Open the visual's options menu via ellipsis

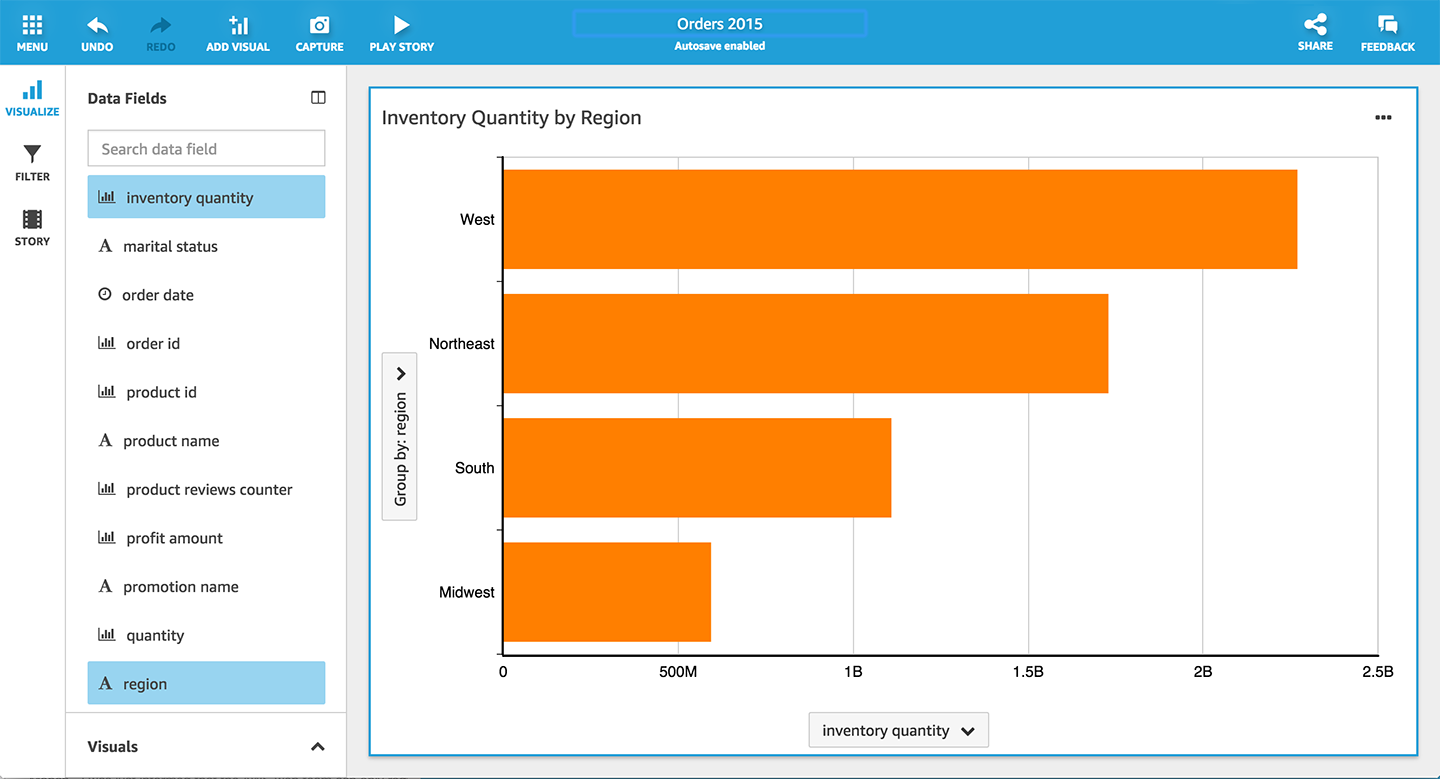pos(1383,117)
